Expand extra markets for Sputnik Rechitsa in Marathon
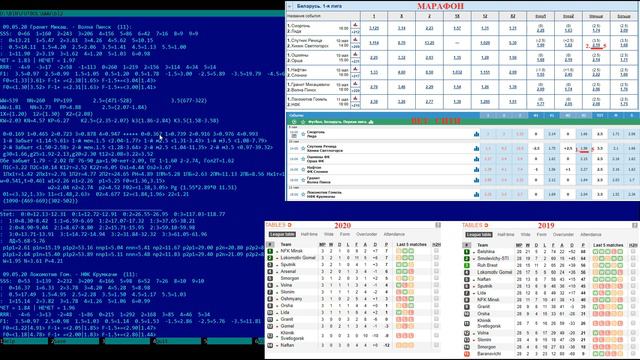The height and width of the screenshot is (360, 640). click(355, 47)
